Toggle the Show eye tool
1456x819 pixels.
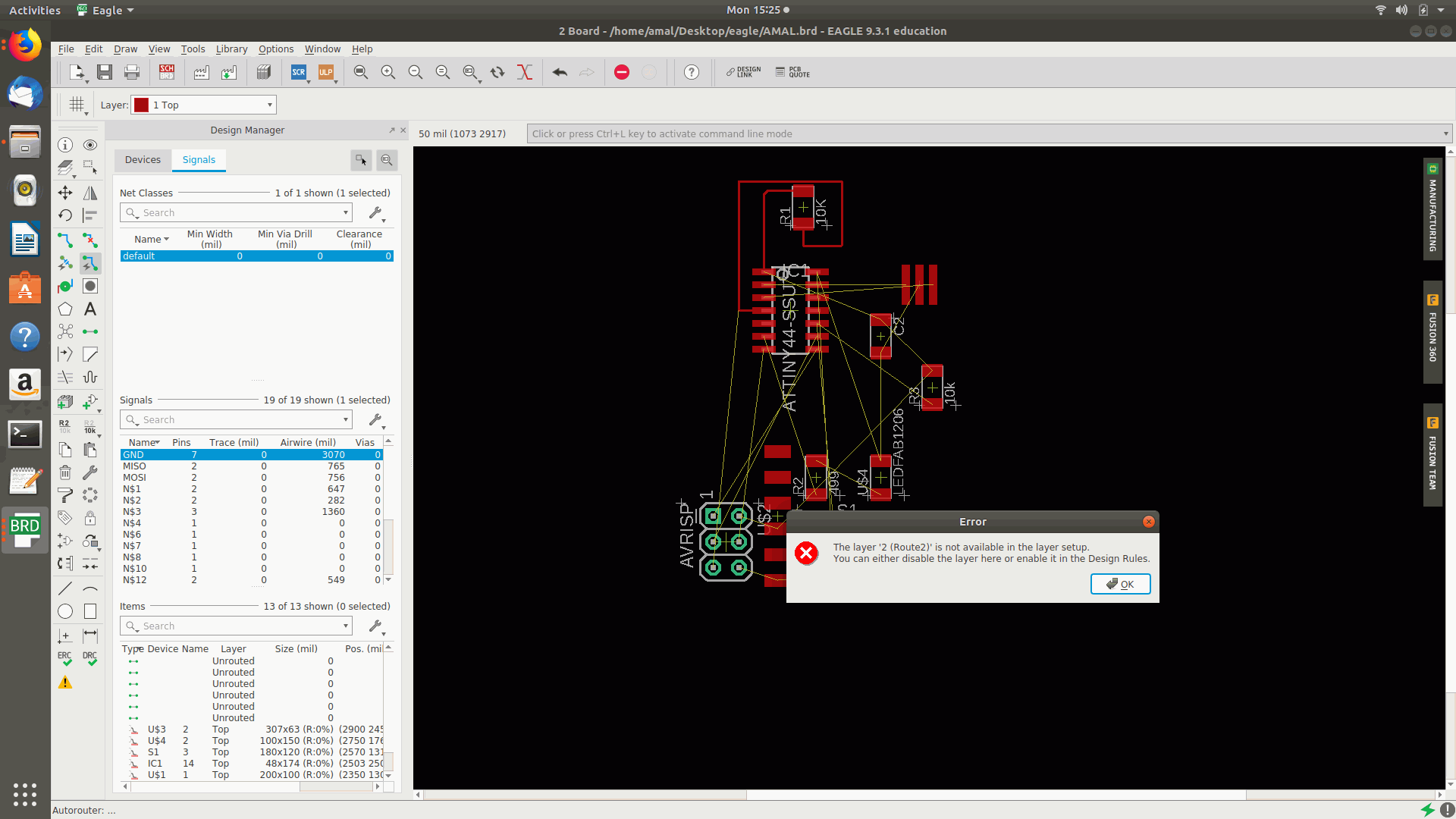[90, 145]
